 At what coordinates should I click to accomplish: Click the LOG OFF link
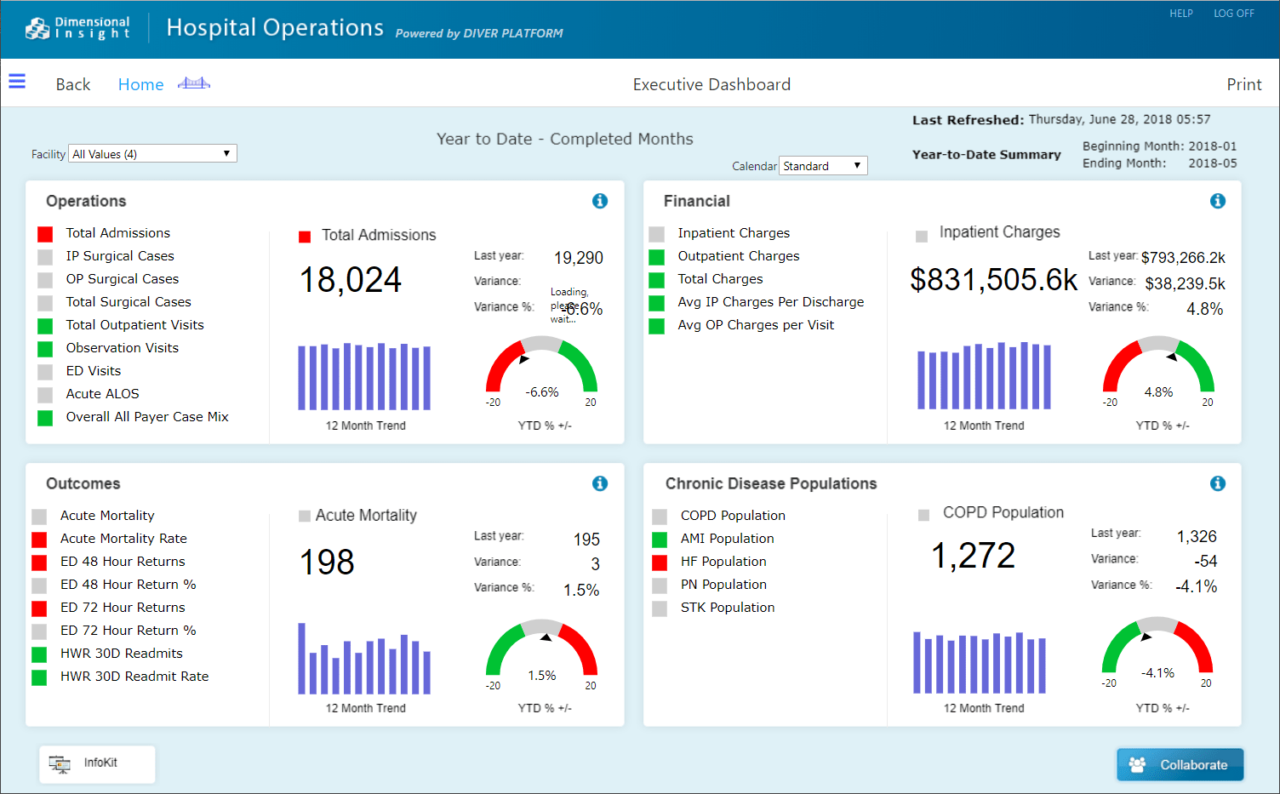tap(1233, 13)
